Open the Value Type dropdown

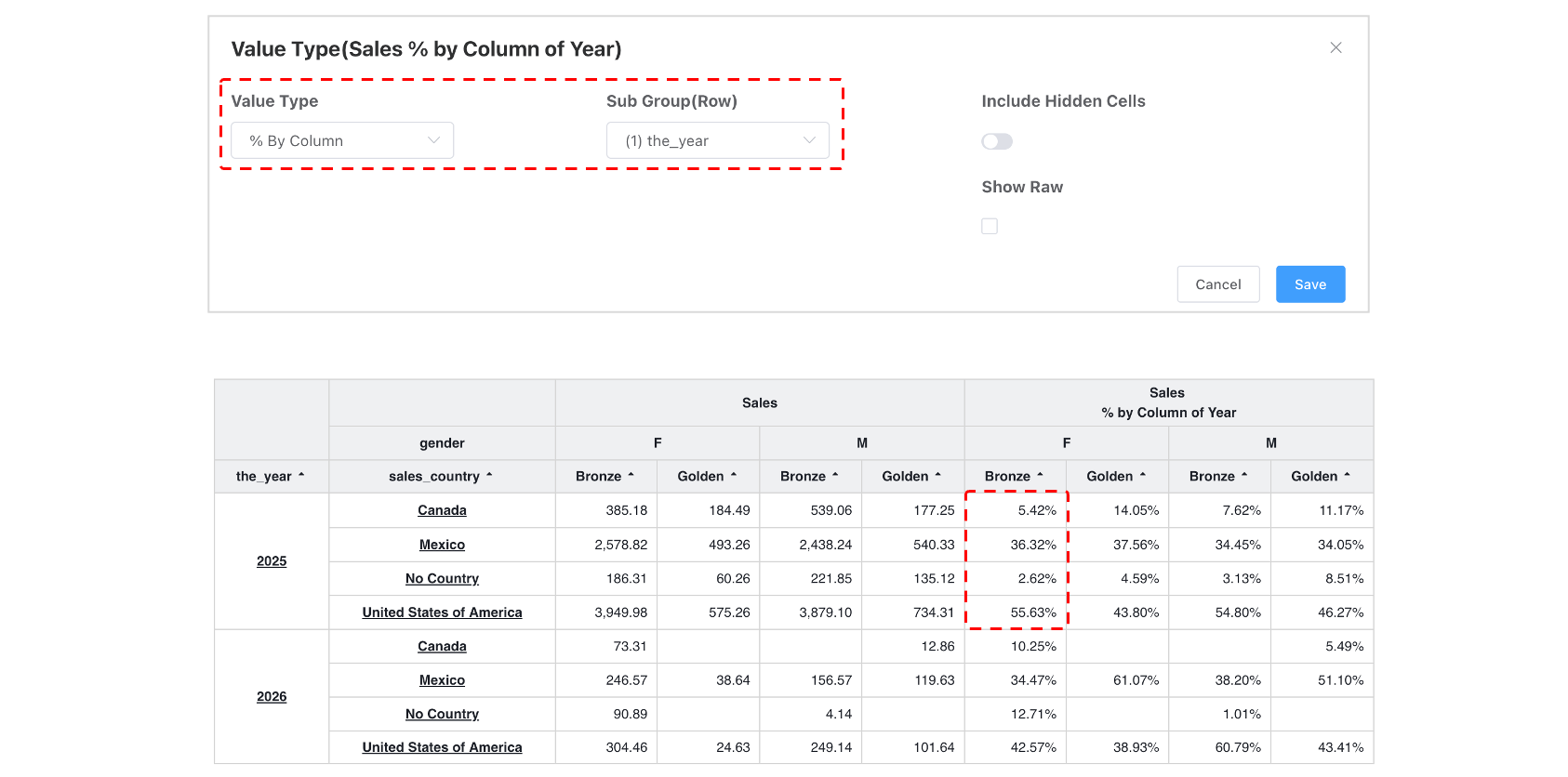pyautogui.click(x=342, y=140)
